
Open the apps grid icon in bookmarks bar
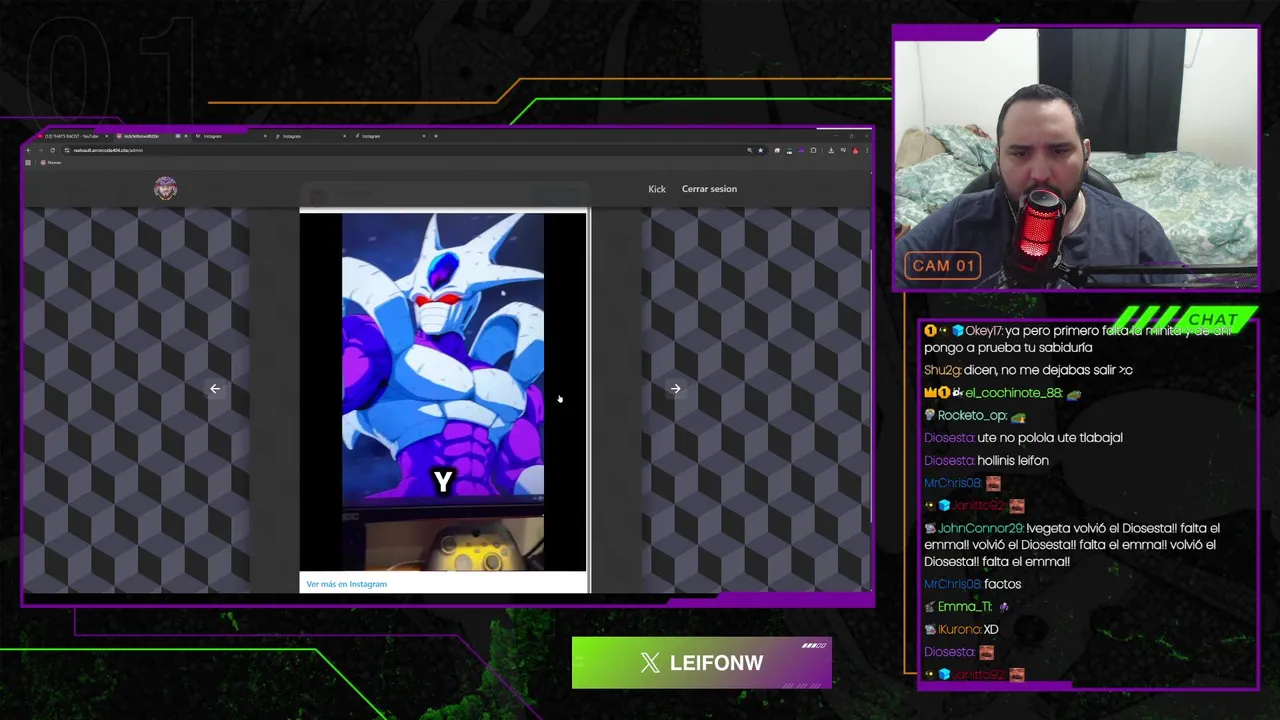coord(28,162)
